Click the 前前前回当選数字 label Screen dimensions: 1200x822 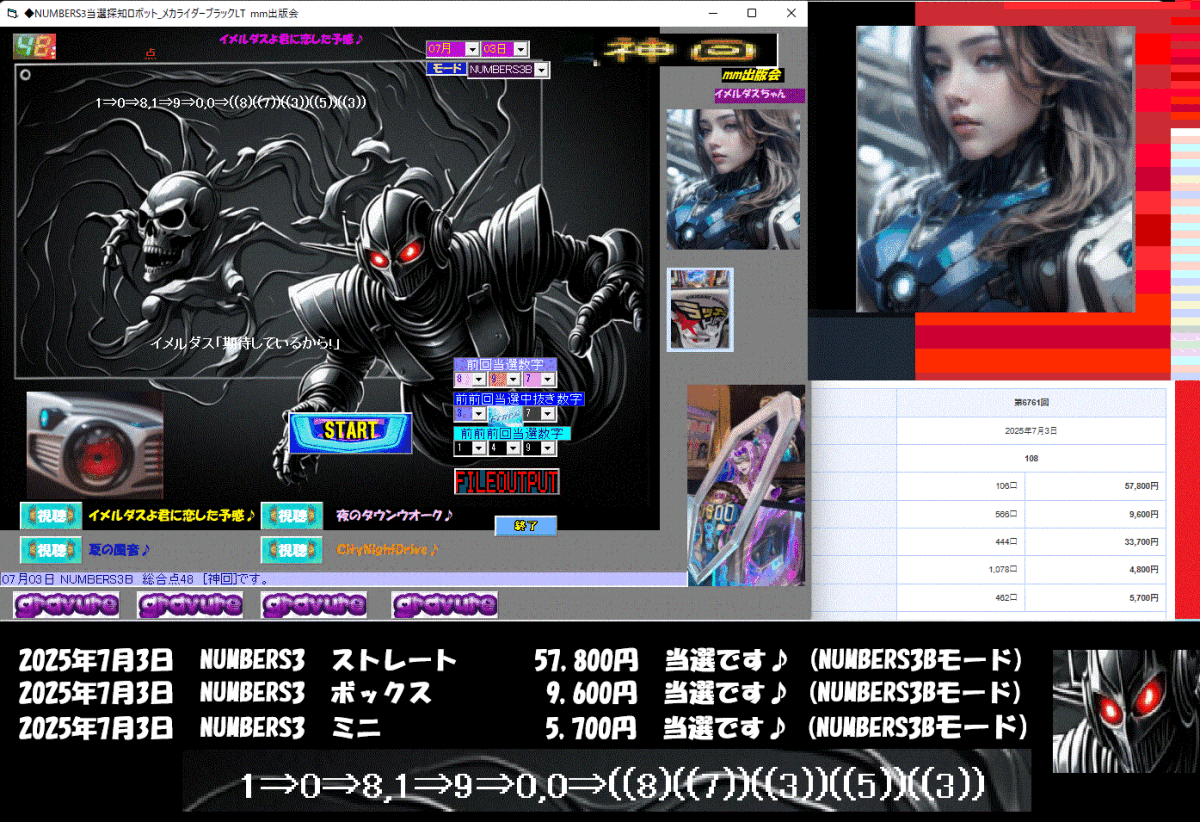[512, 433]
